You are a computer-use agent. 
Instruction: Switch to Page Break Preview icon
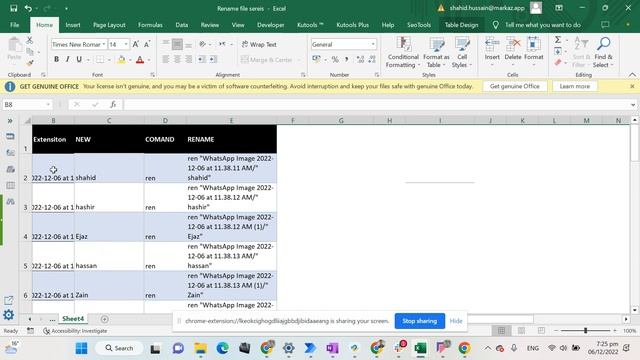(541, 331)
